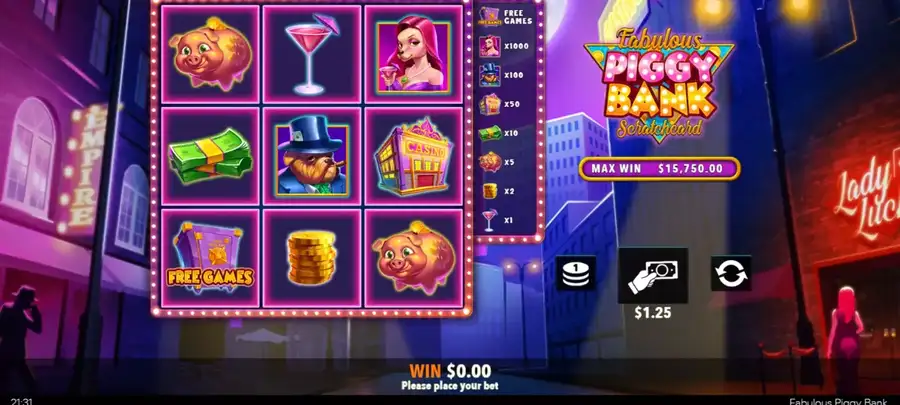Click the Max Win $15,750.00 banner
Viewport: 900px width, 405px height.
(660, 169)
